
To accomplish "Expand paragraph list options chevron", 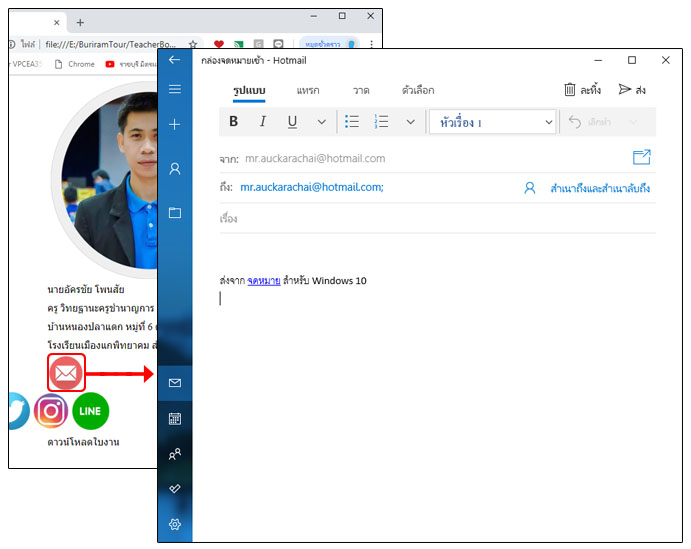I will pos(410,122).
